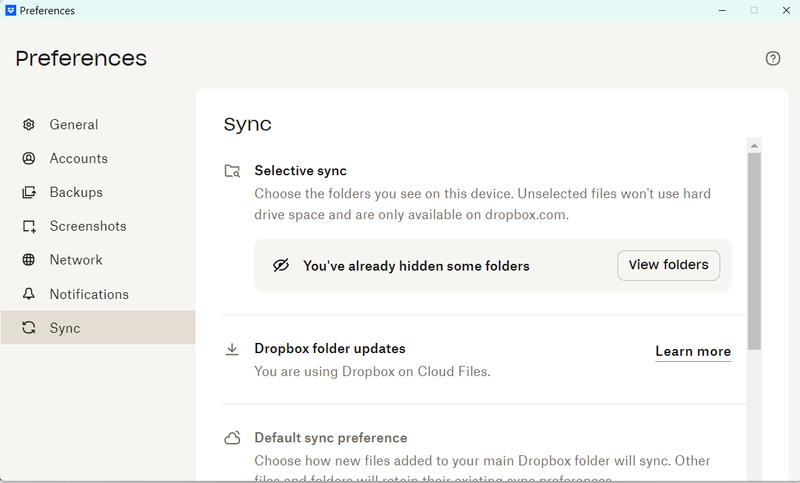Click the download arrow beside Dropbox folder updates

coord(232,349)
